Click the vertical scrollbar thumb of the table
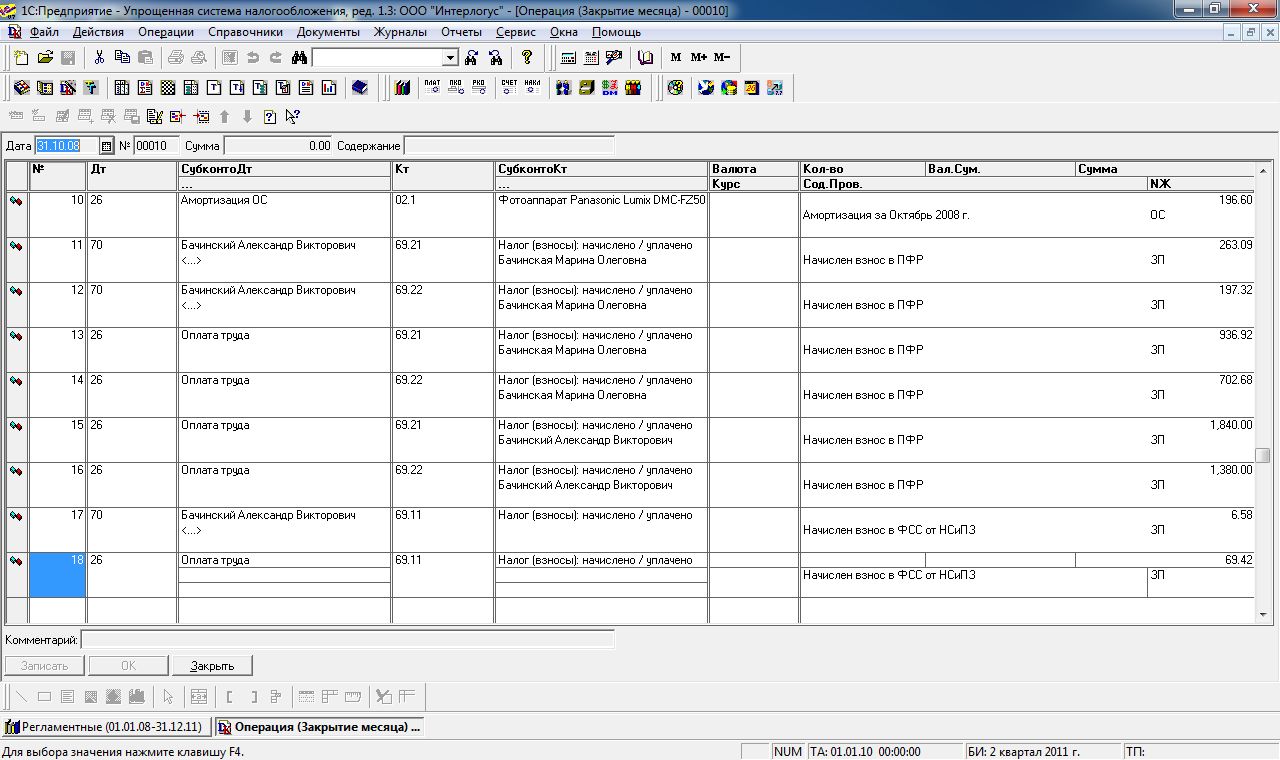This screenshot has height=760, width=1280. pyautogui.click(x=1264, y=456)
